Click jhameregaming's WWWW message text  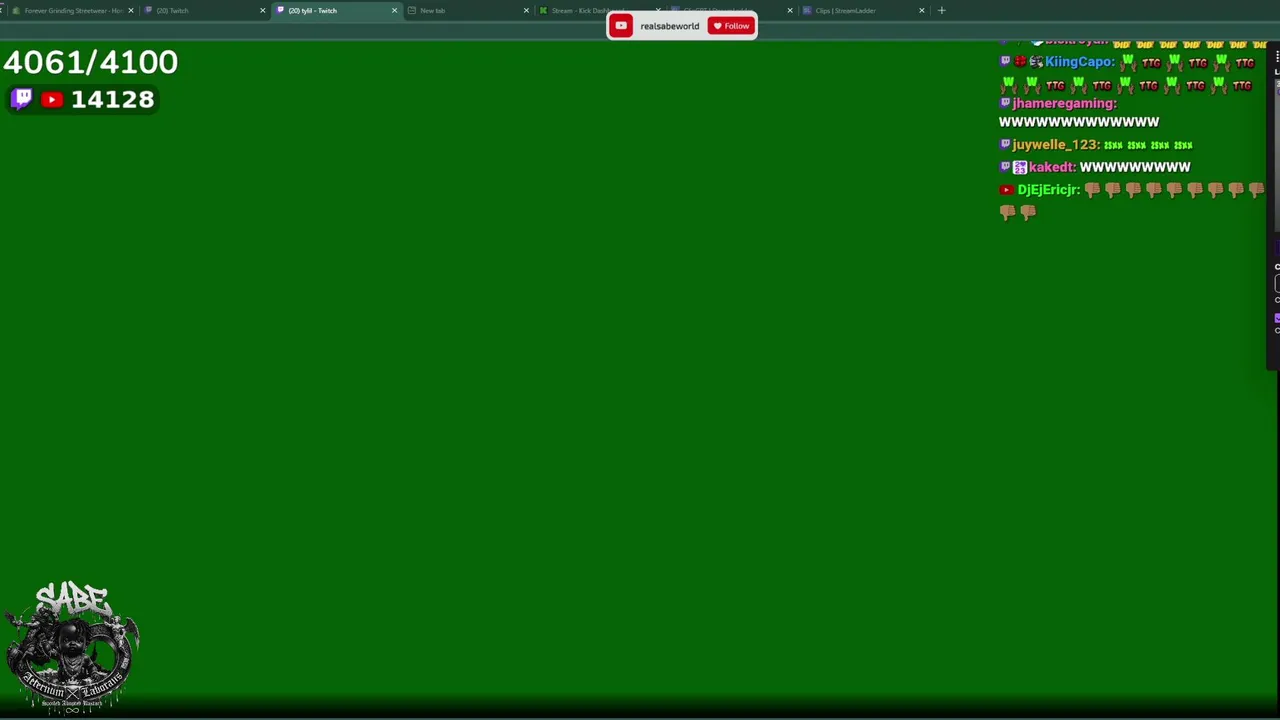click(1079, 122)
